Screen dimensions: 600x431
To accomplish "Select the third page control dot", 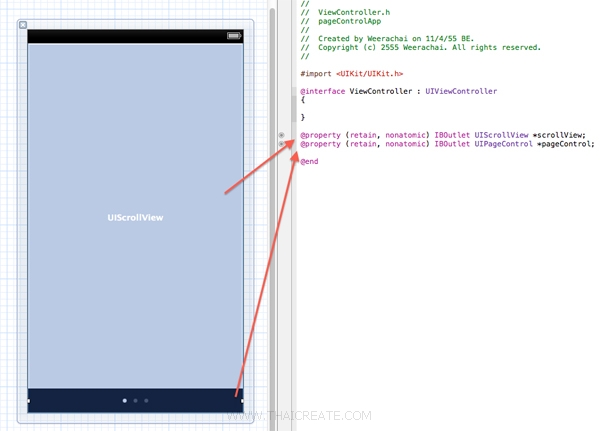I will (x=146, y=400).
